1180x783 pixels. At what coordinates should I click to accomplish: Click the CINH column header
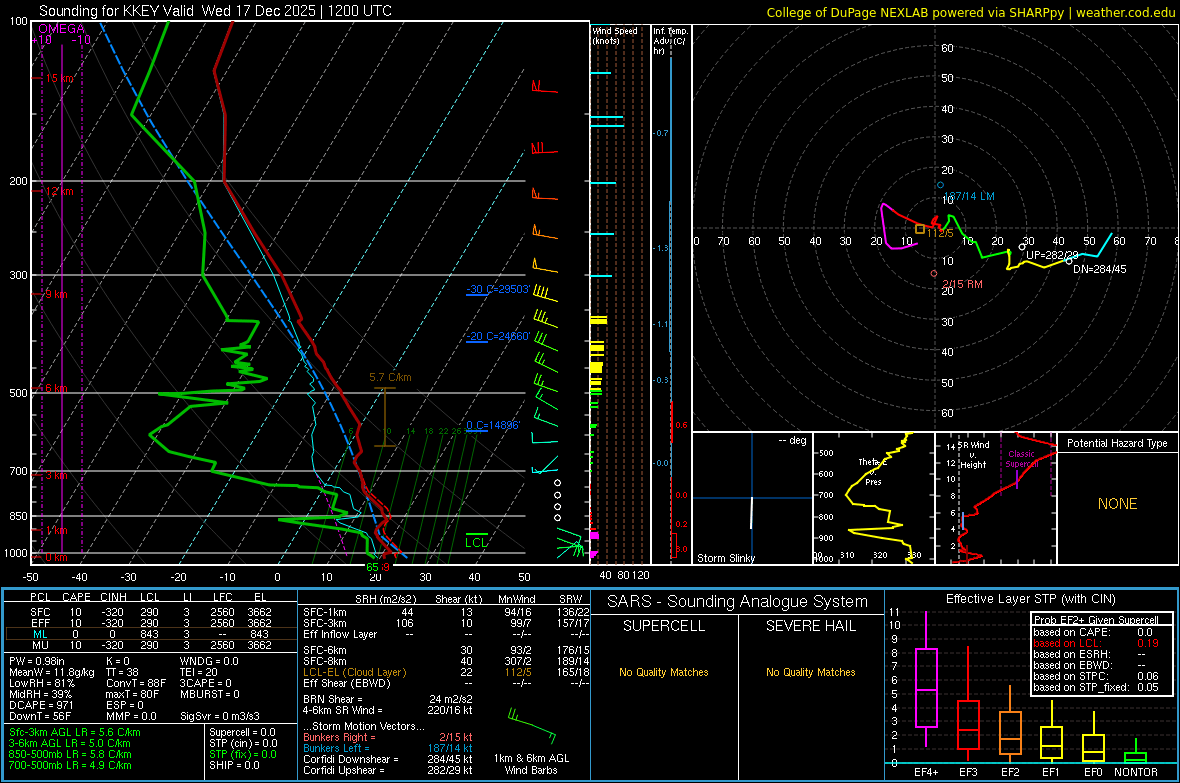(x=113, y=597)
